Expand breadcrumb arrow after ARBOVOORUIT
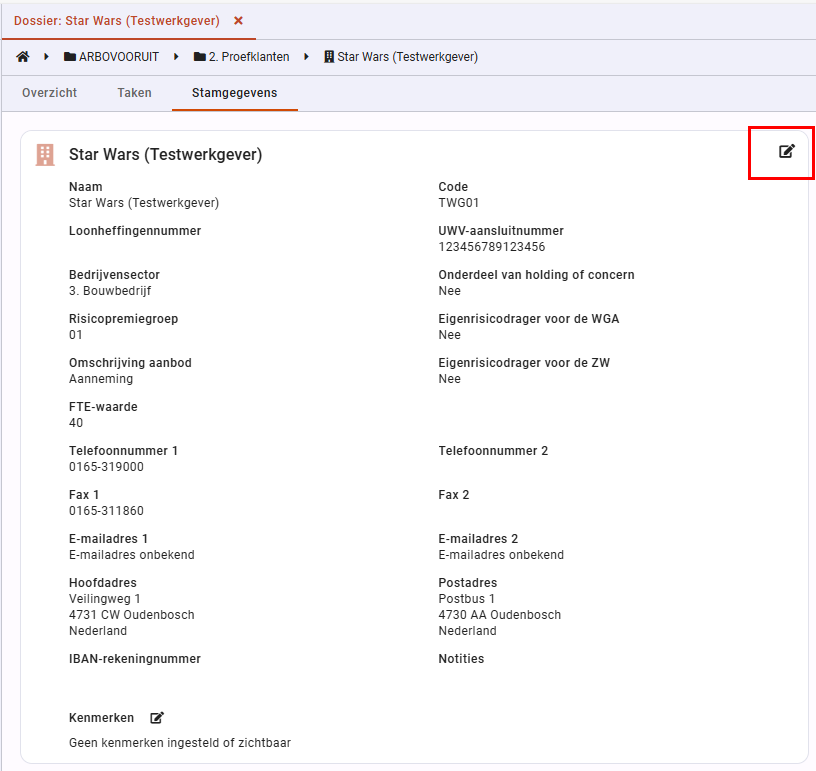This screenshot has width=816, height=771. [176, 57]
